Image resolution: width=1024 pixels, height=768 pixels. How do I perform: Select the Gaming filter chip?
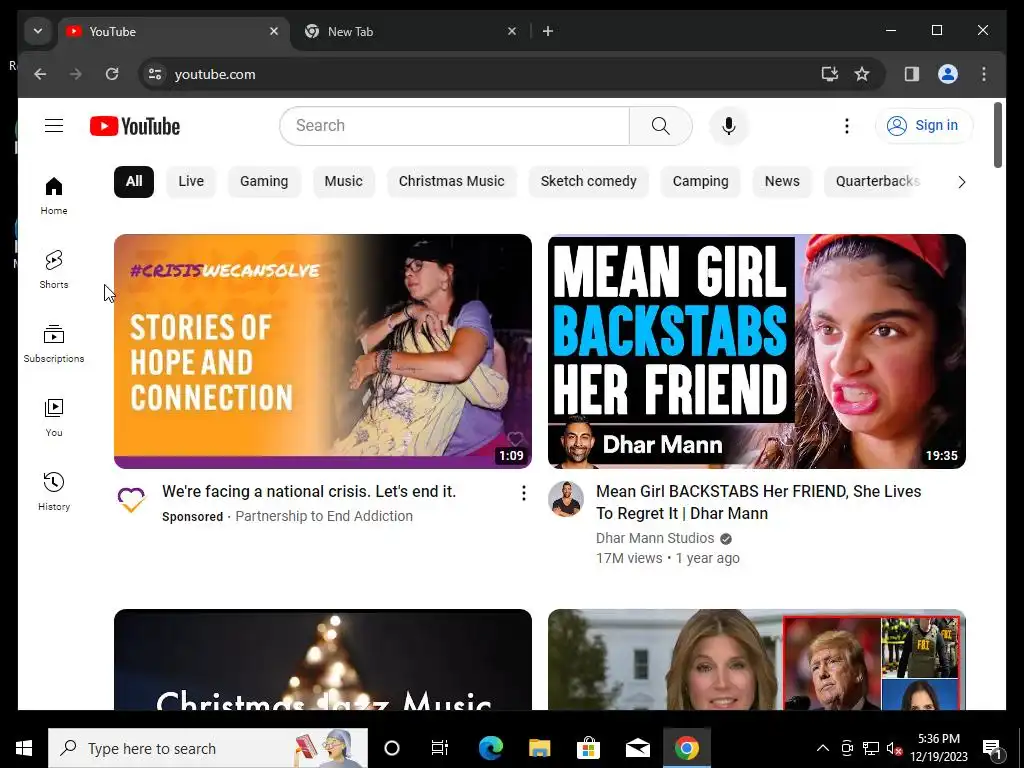[x=264, y=182]
